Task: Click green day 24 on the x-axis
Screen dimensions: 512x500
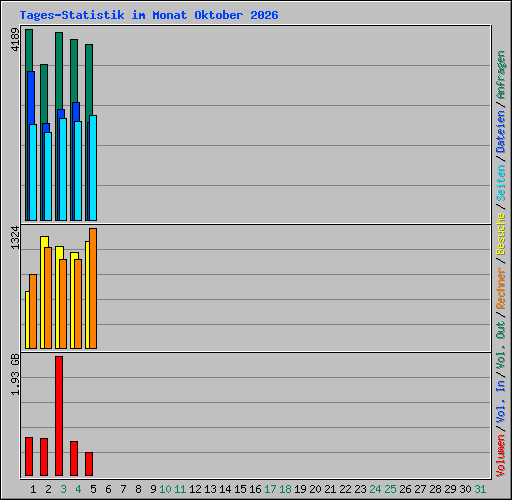Action: point(375,489)
